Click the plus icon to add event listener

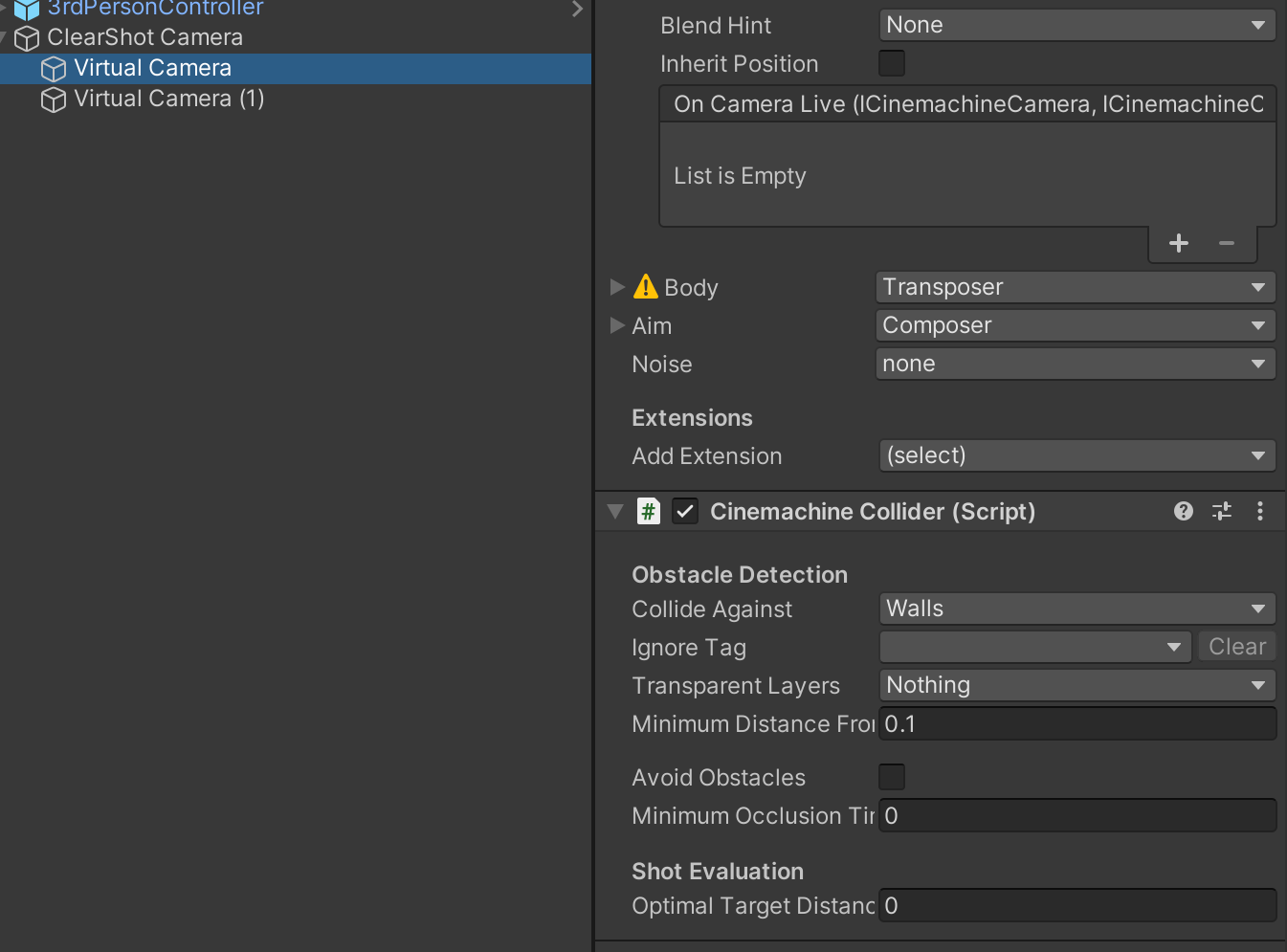pos(1179,243)
